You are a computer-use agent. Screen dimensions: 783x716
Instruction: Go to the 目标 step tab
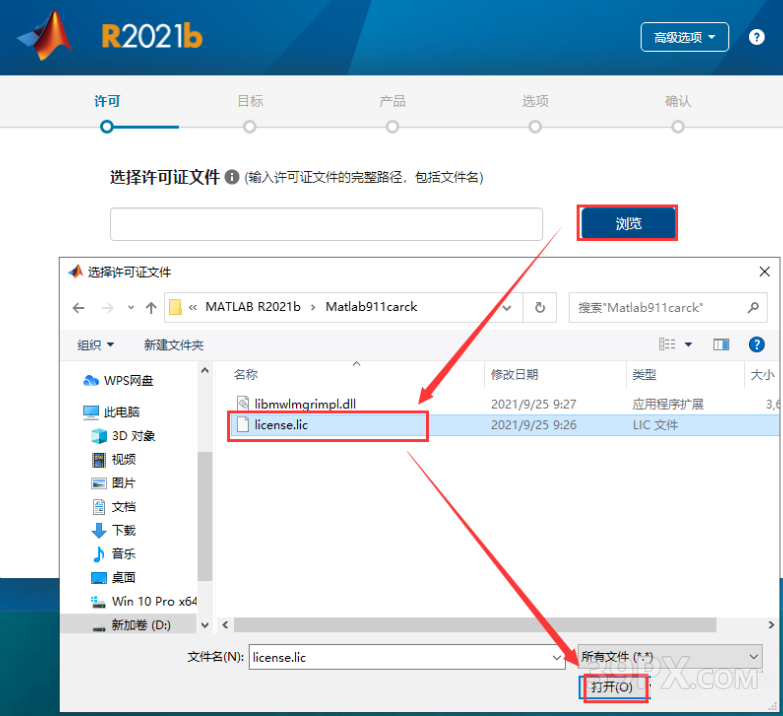(250, 102)
